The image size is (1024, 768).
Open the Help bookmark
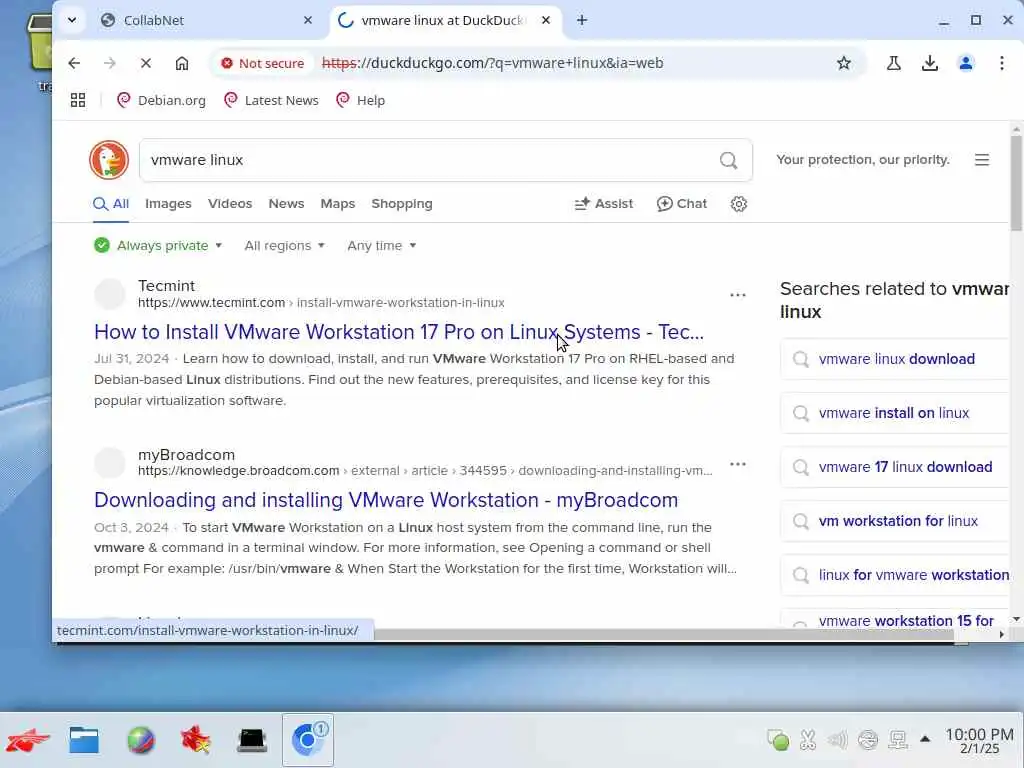tap(360, 100)
